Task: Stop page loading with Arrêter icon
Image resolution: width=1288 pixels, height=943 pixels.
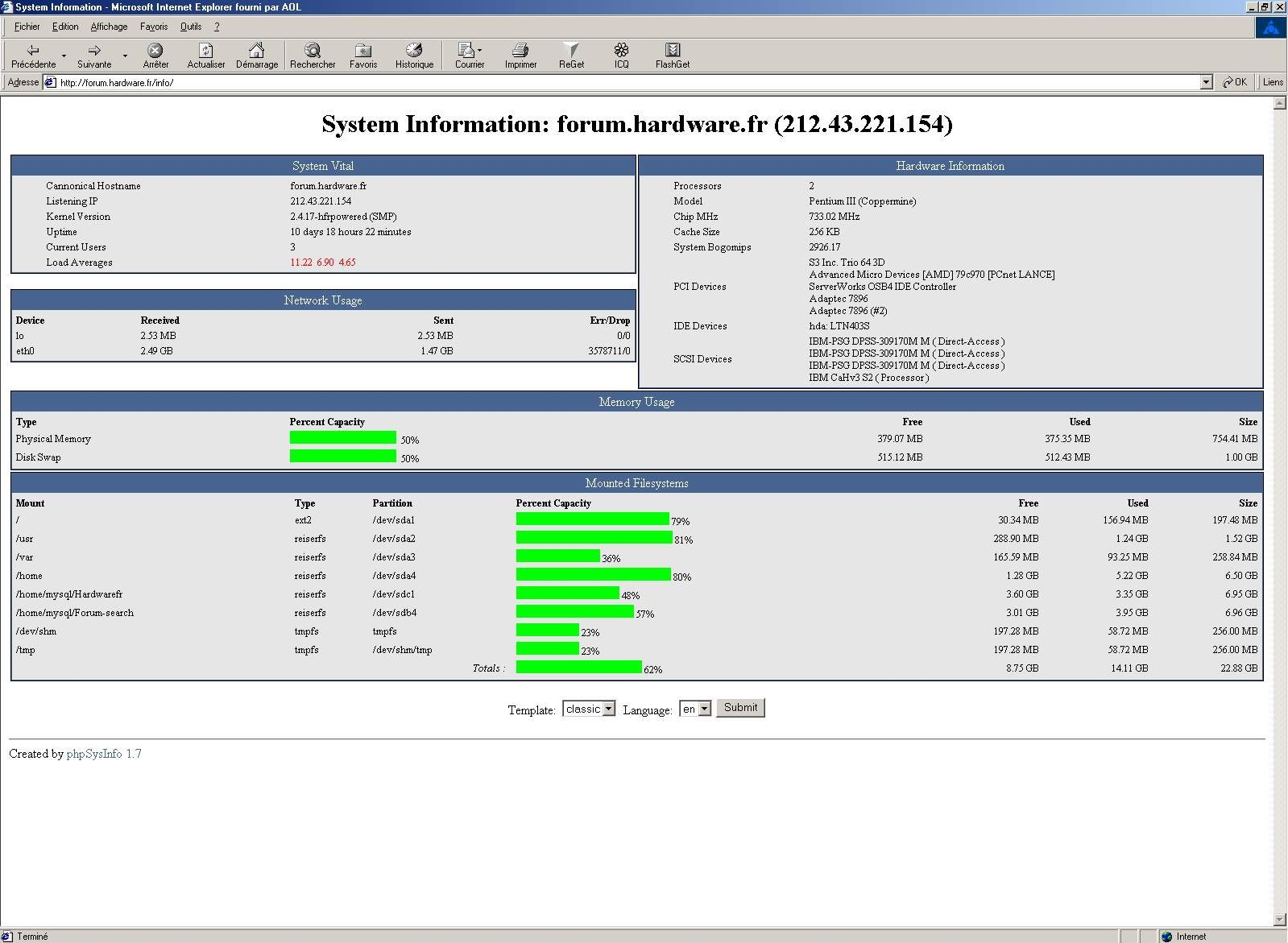Action: pos(155,51)
